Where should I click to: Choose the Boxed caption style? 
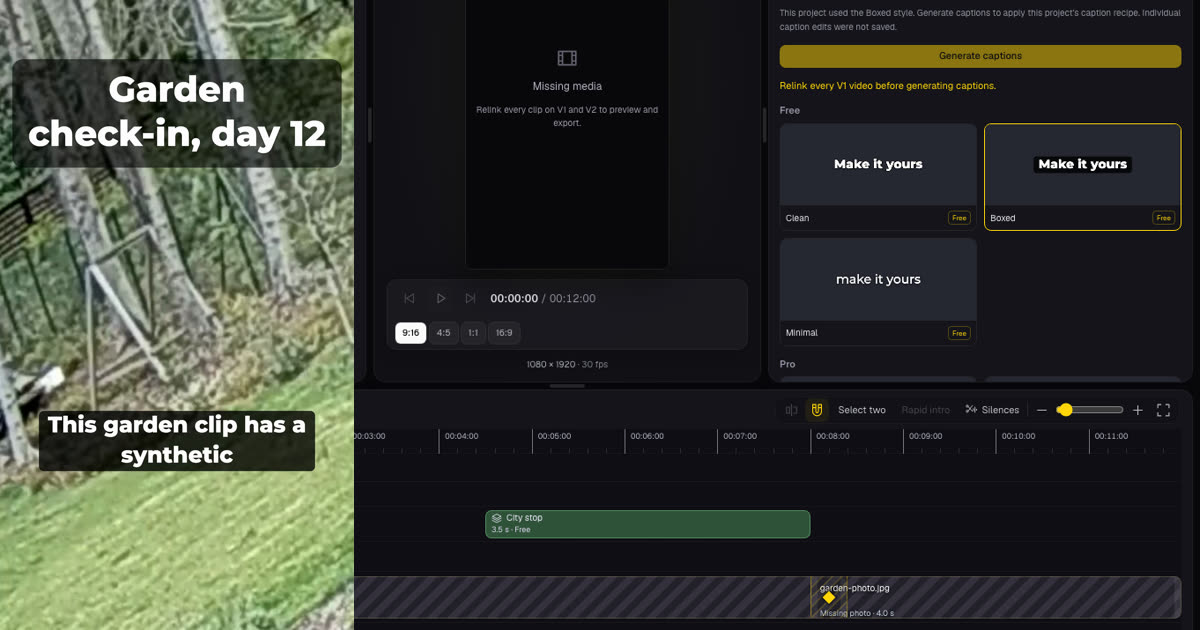1083,177
